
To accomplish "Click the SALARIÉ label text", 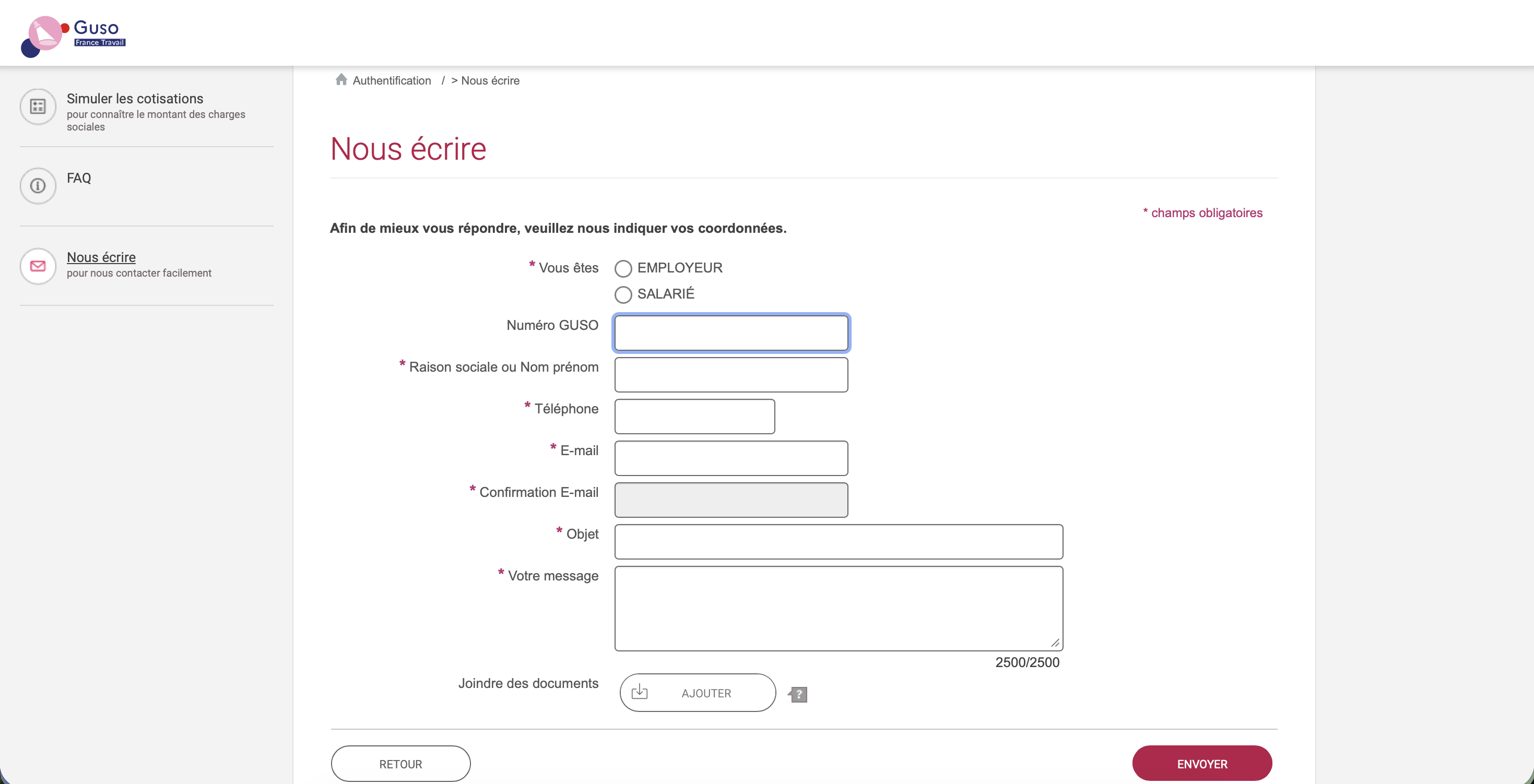I will coord(666,294).
